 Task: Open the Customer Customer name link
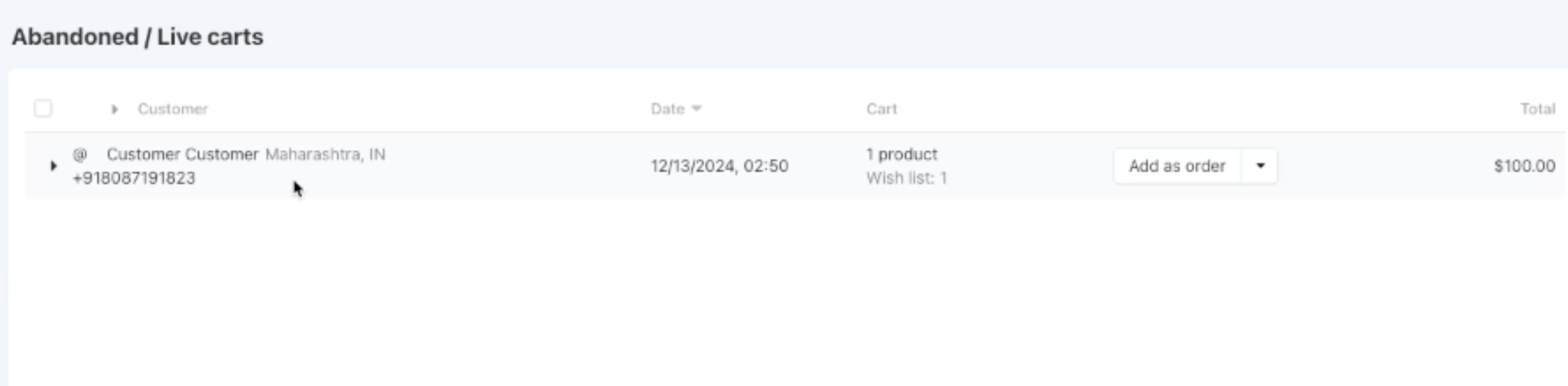pos(182,154)
